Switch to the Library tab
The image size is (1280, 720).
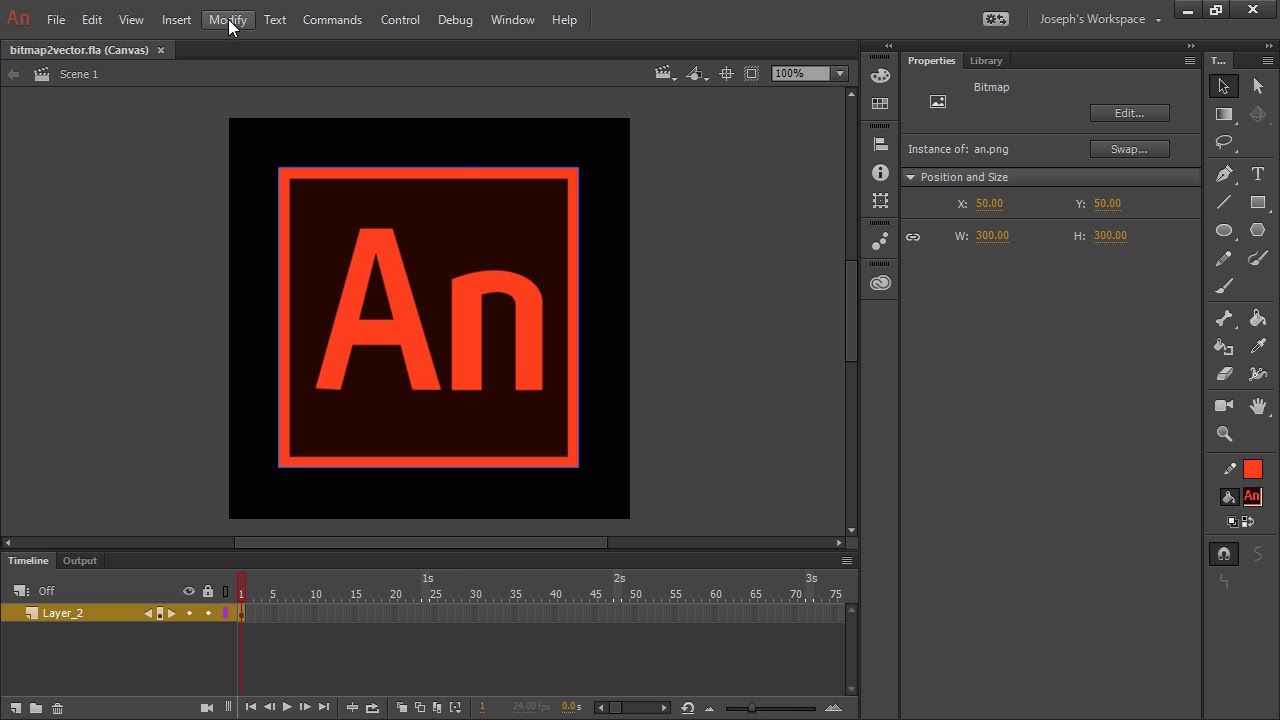986,61
